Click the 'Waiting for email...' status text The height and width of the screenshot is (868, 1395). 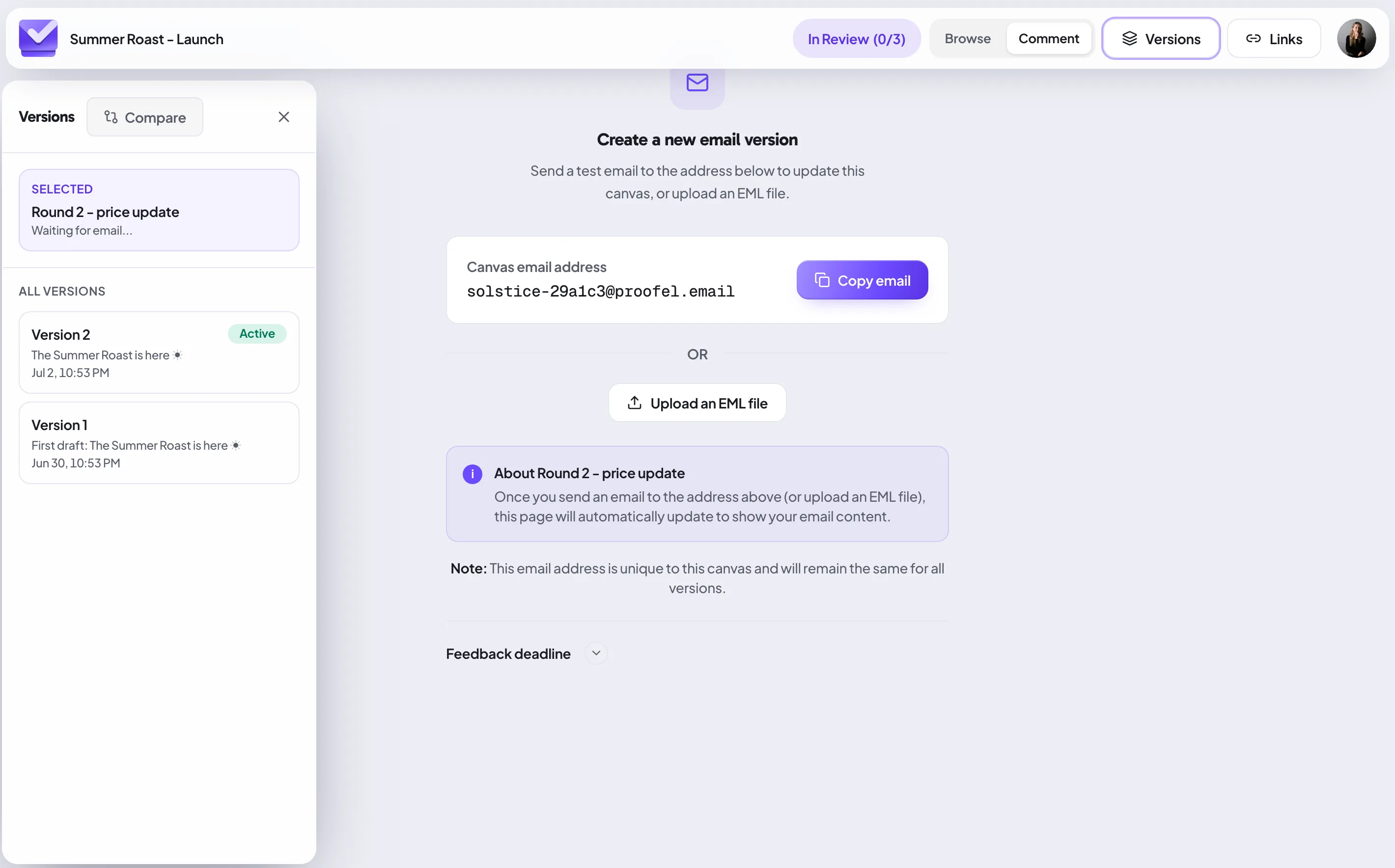pos(82,230)
